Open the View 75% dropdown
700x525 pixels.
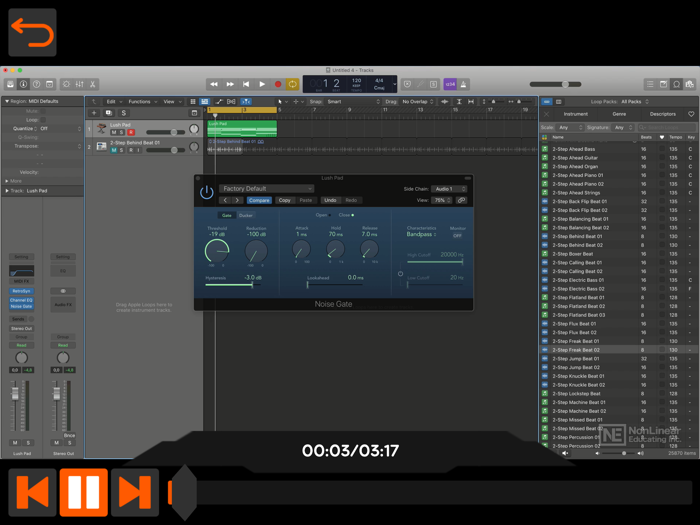pyautogui.click(x=442, y=200)
